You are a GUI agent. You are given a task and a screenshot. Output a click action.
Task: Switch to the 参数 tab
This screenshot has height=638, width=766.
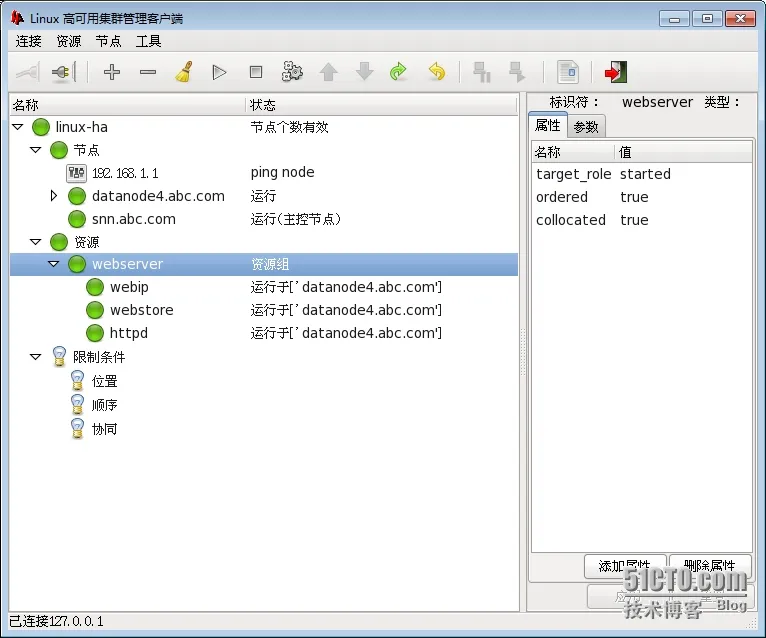point(586,127)
